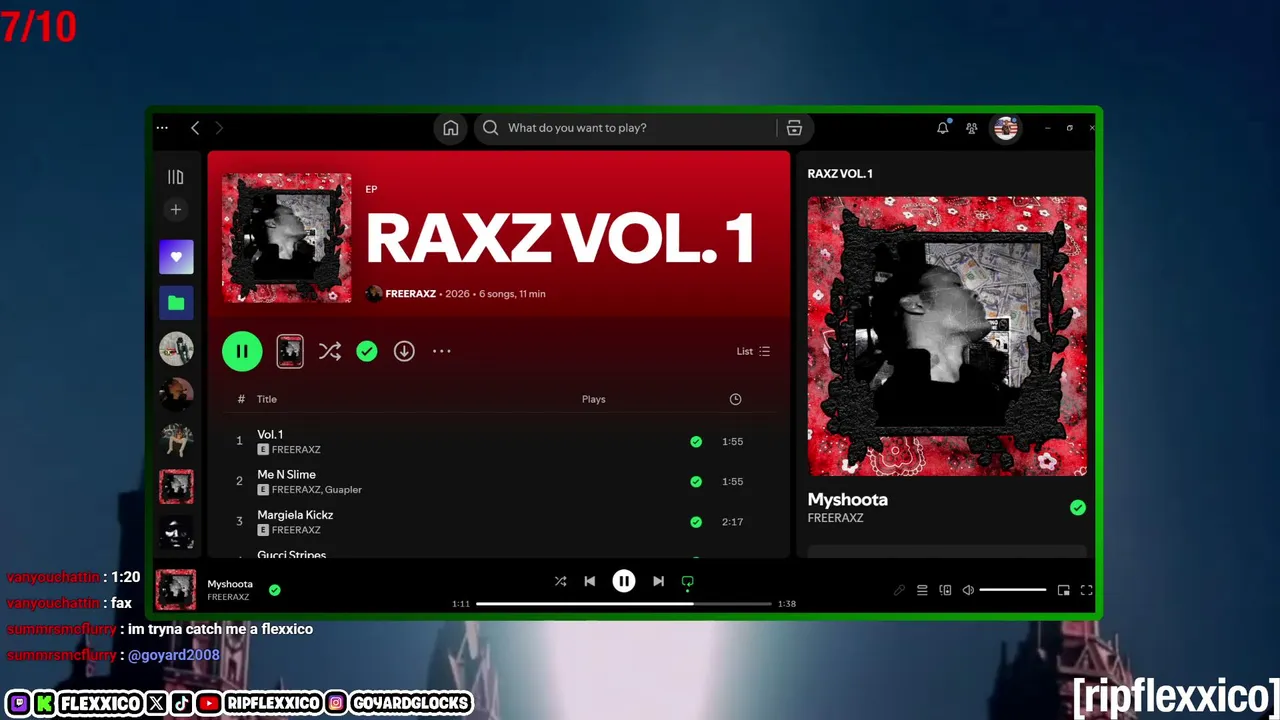The width and height of the screenshot is (1280, 720).
Task: Toggle the EP's saved-to-library checkmark
Action: 367,351
